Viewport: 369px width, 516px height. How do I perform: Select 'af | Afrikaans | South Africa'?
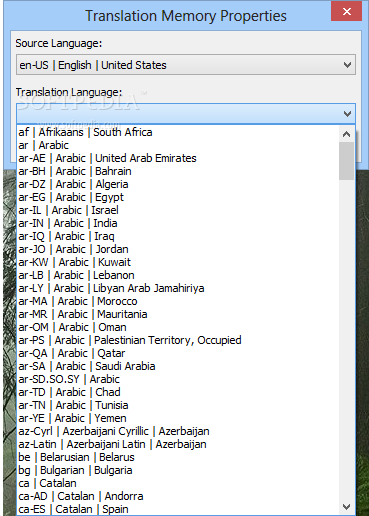[178, 132]
